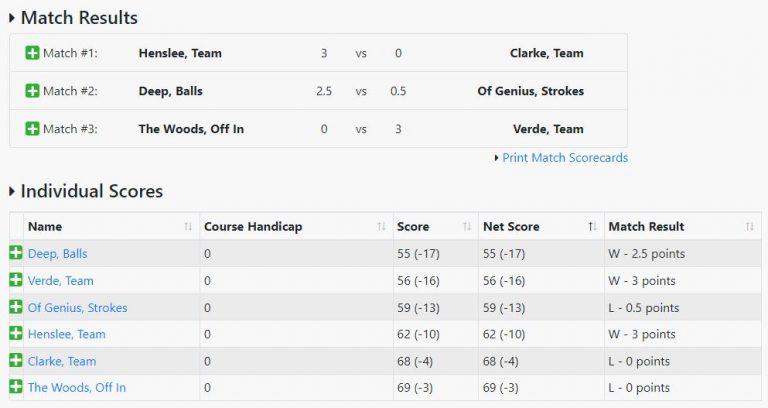Expand Clarke, Team row plus icon

tap(16, 361)
